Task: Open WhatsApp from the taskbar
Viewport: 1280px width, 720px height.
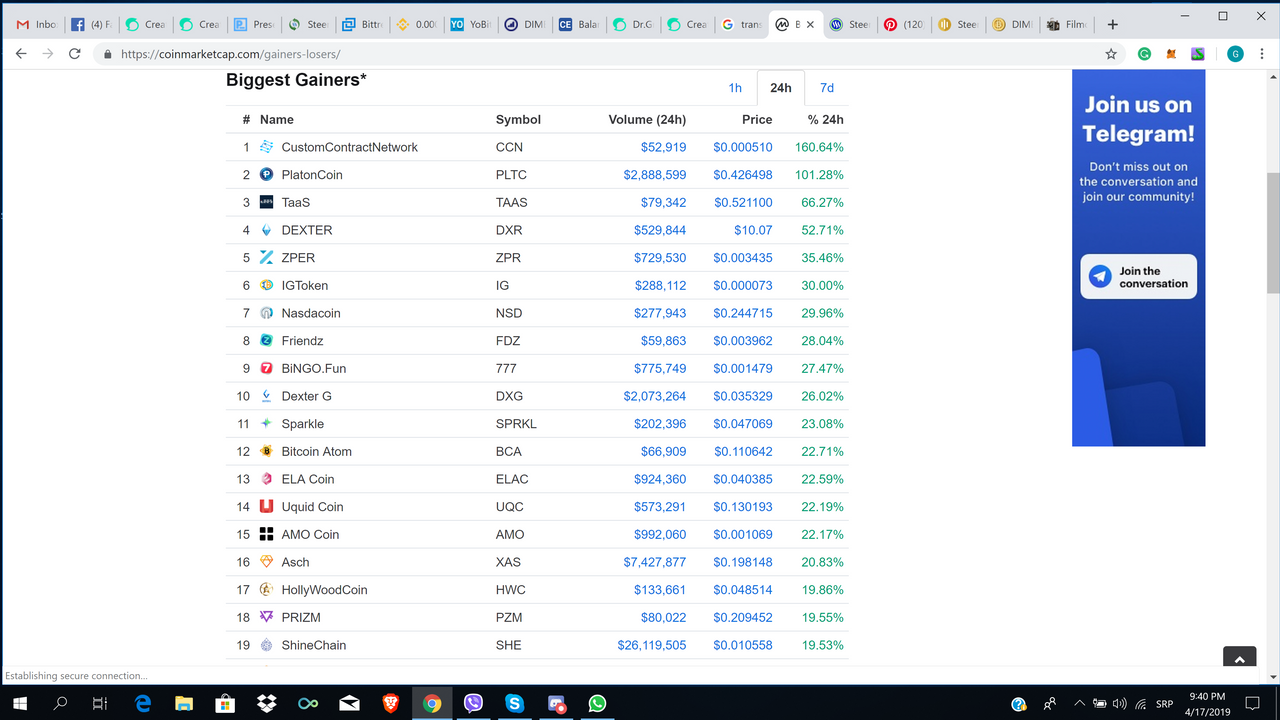Action: pos(598,703)
